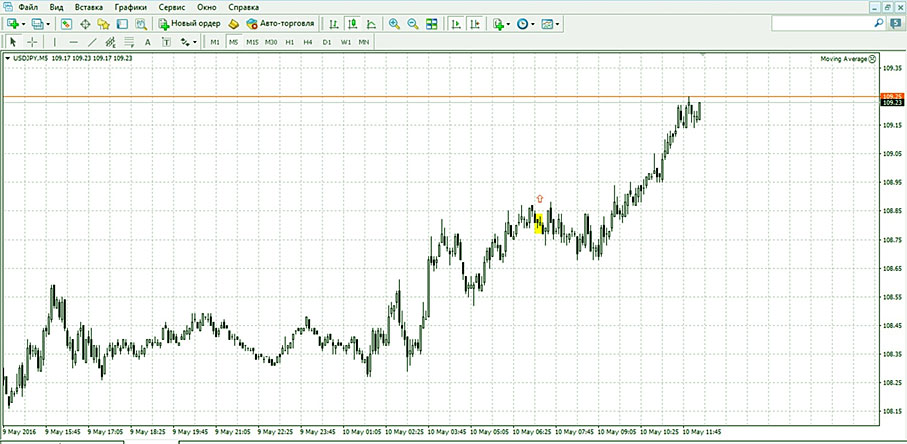Viewport: 907px width, 444px height.
Task: Switch chart to line chart mode
Action: tap(371, 23)
